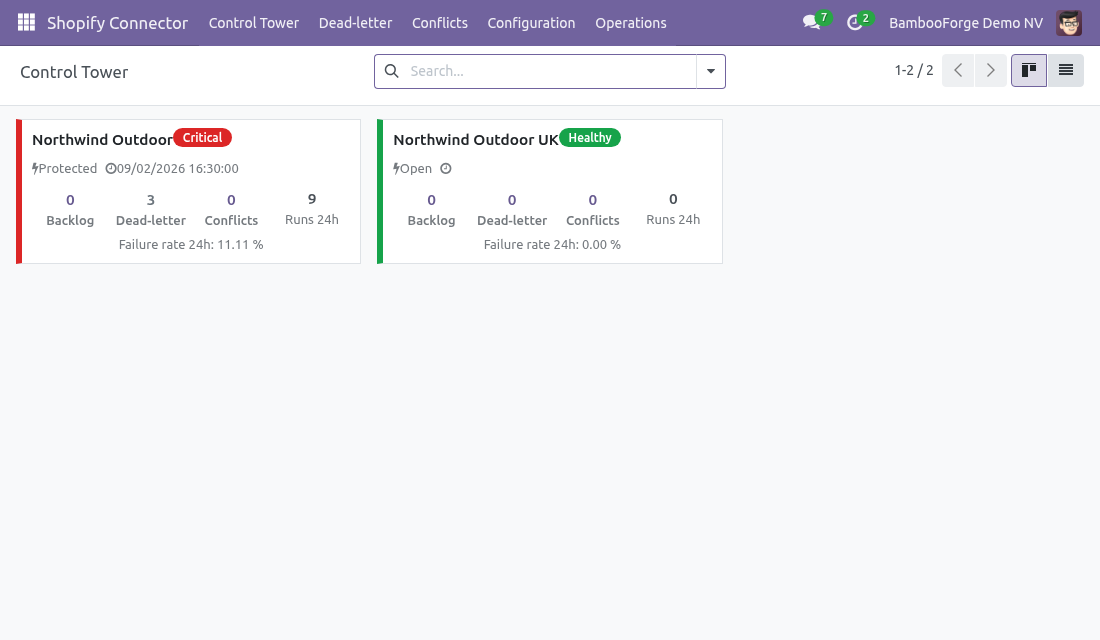This screenshot has width=1100, height=640.
Task: Go to next page of records
Action: pyautogui.click(x=991, y=70)
